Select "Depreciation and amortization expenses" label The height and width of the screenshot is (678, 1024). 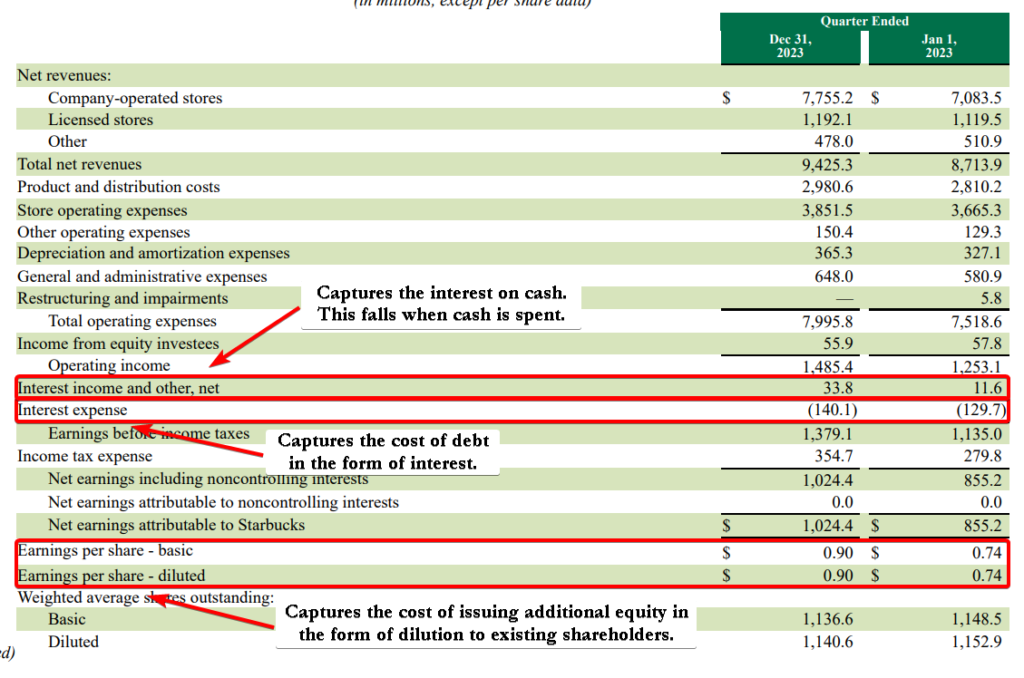pos(153,253)
